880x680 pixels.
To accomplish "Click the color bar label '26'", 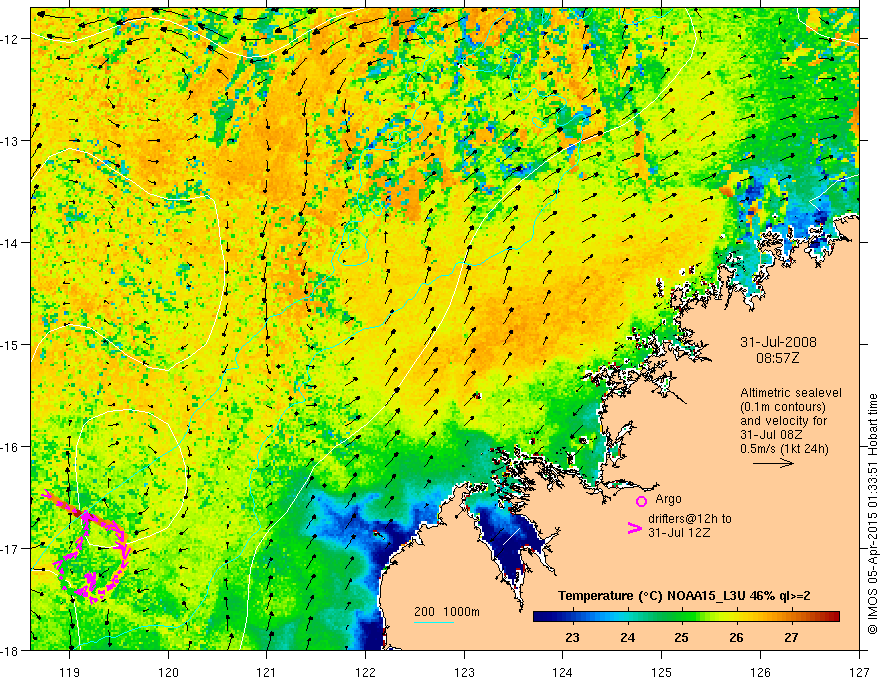I will pyautogui.click(x=736, y=638).
